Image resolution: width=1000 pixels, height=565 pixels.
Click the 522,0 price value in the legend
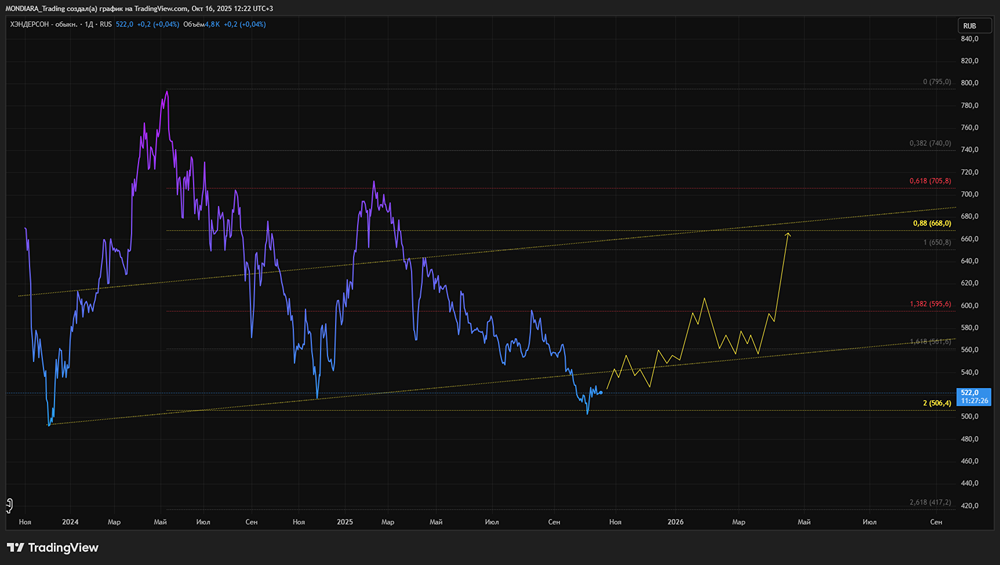[x=124, y=24]
